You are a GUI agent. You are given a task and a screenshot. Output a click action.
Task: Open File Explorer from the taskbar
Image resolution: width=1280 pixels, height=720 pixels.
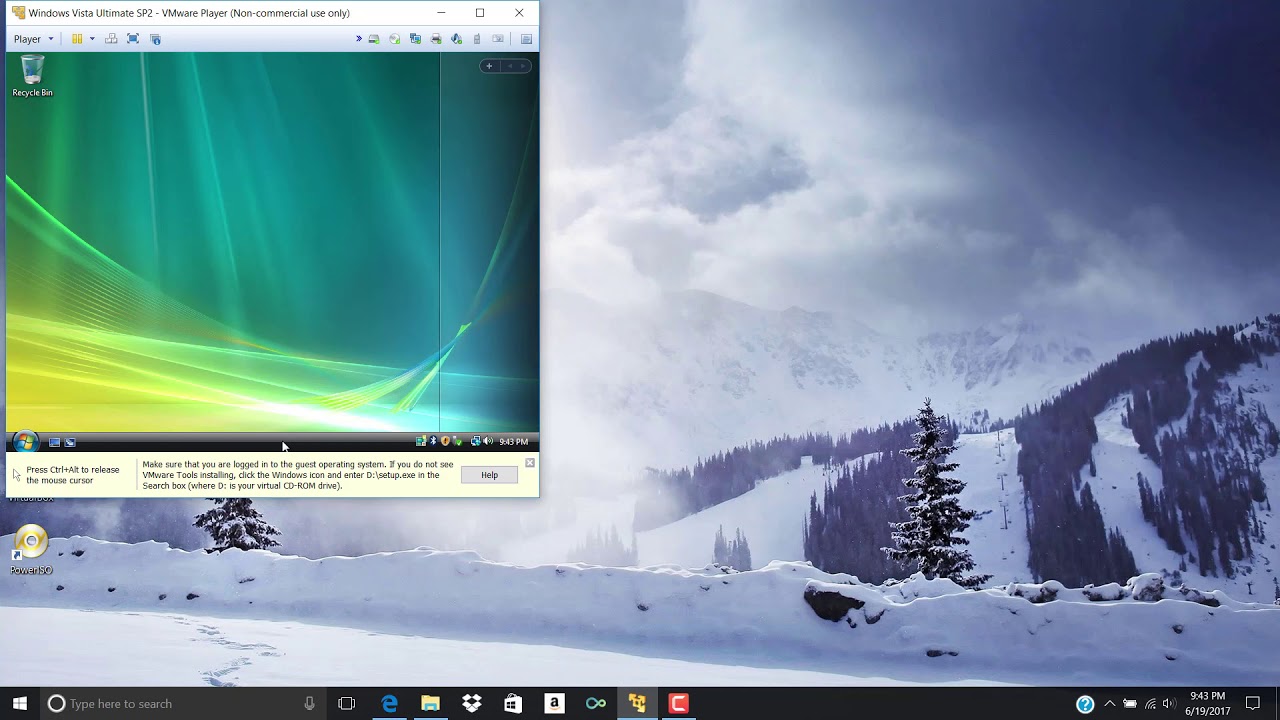430,703
